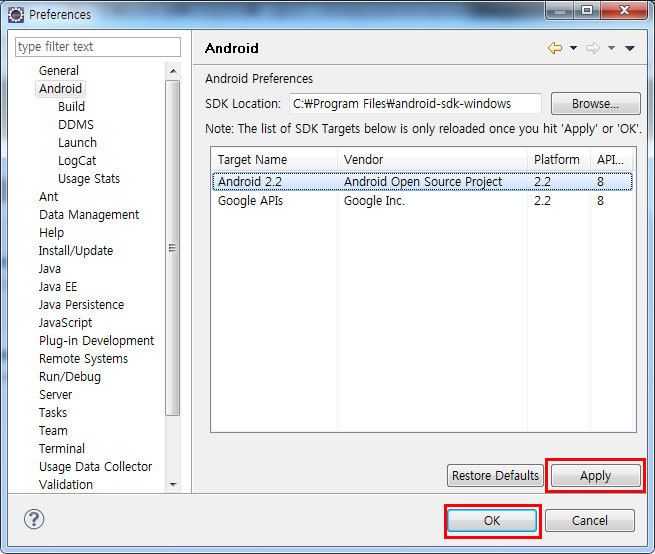
Task: Select General in the preferences tree
Action: [59, 71]
